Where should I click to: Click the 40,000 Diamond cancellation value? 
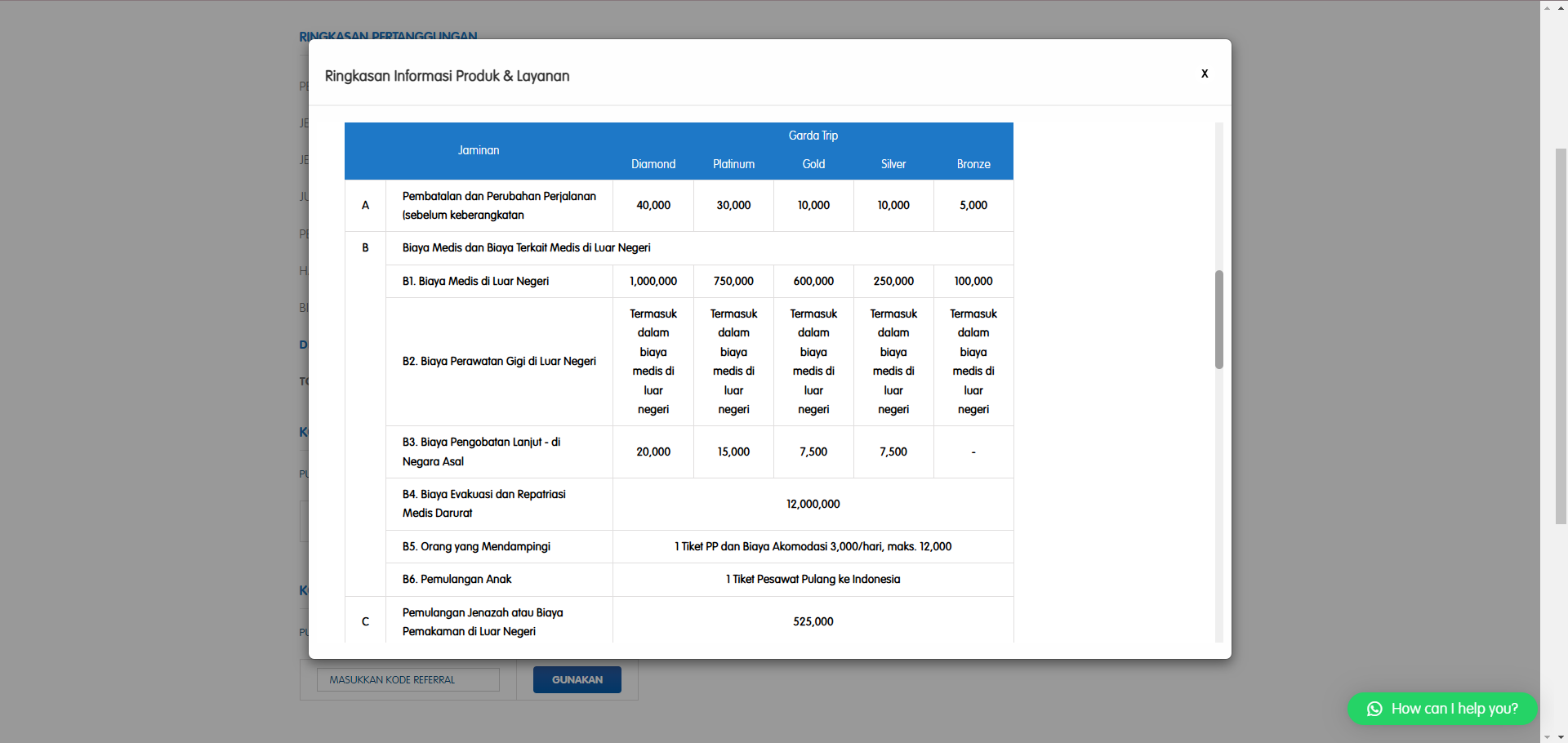pyautogui.click(x=653, y=206)
